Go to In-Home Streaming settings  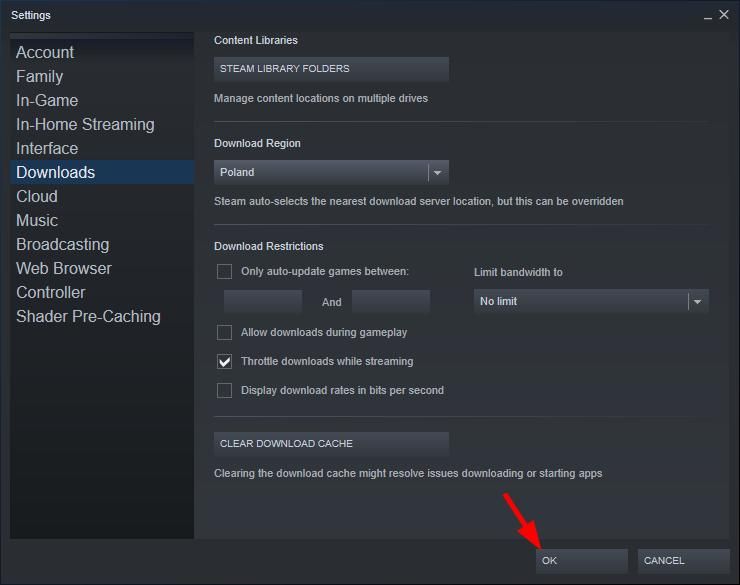point(85,124)
